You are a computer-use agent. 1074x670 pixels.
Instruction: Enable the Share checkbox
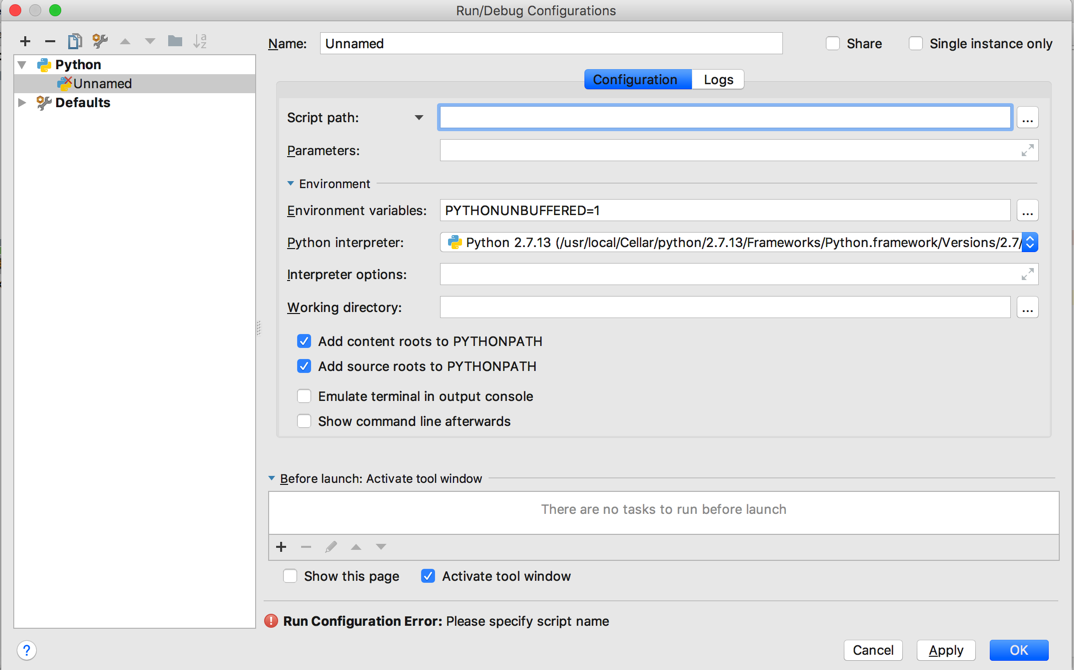[833, 44]
